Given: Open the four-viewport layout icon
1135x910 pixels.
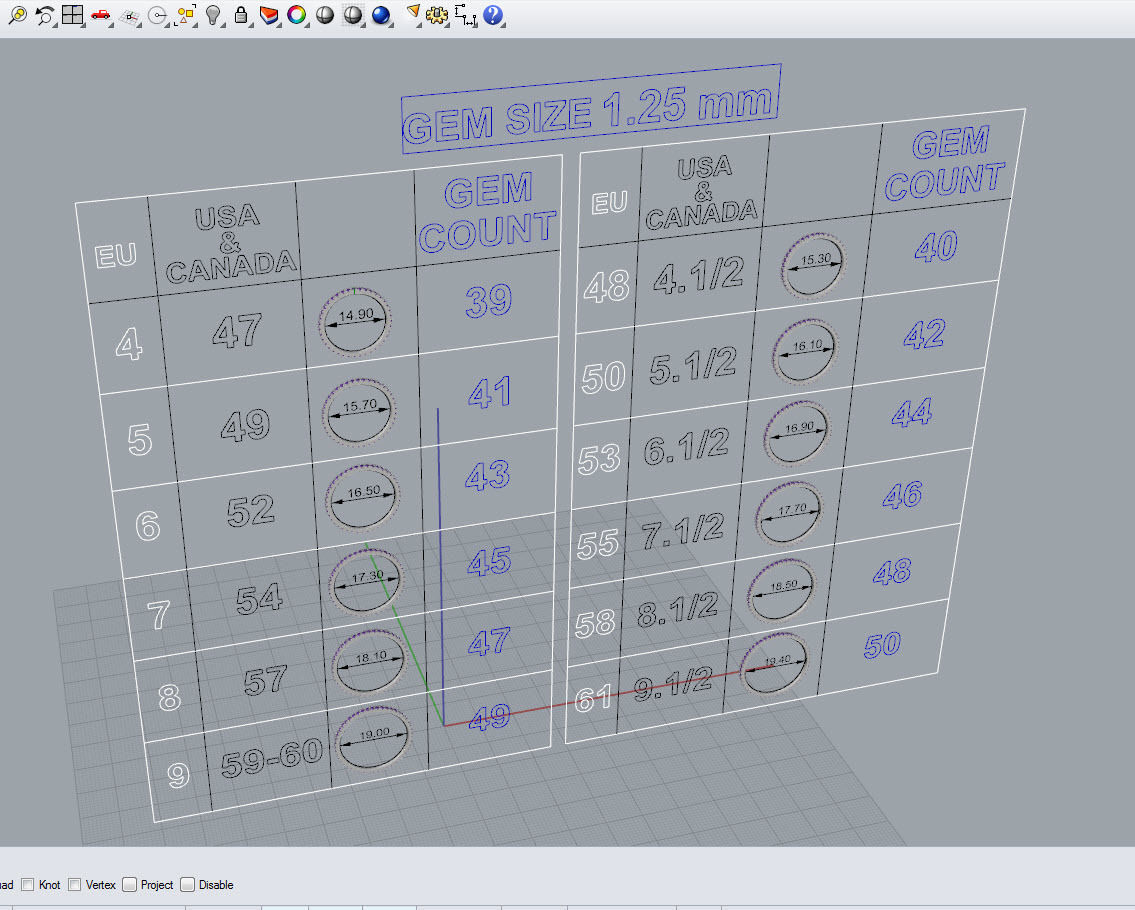Looking at the screenshot, I should pos(72,14).
